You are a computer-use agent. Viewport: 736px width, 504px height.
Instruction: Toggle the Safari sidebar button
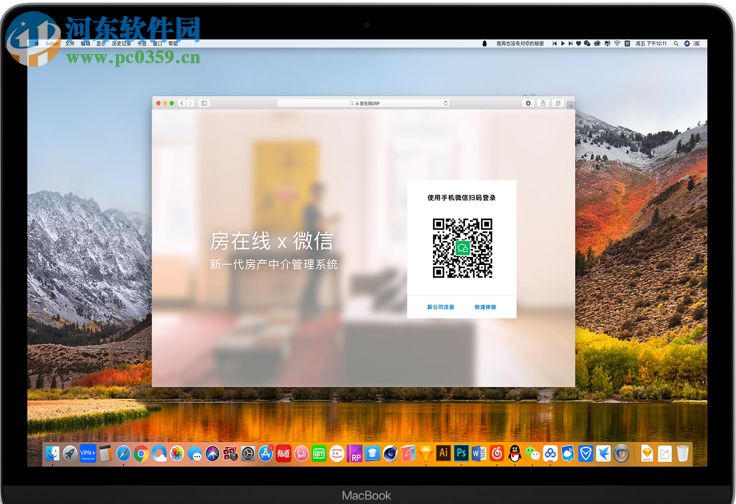pos(204,103)
